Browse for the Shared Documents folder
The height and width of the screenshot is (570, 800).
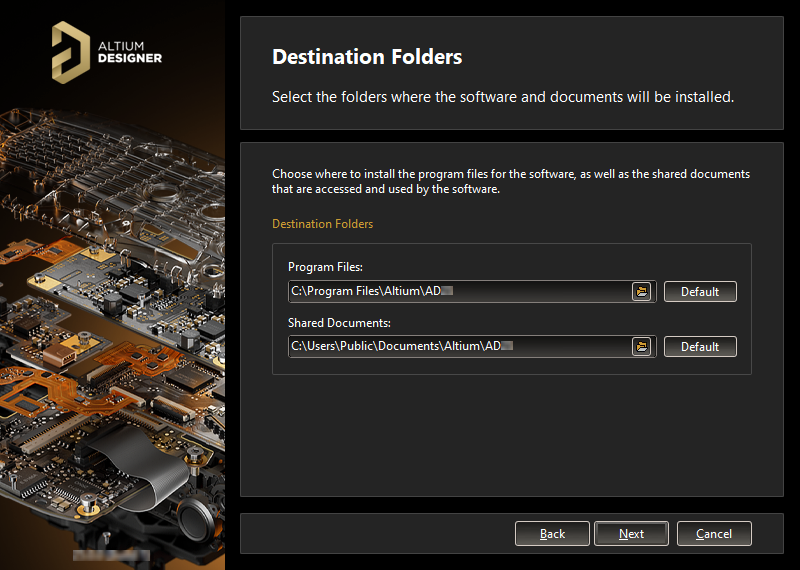(641, 346)
